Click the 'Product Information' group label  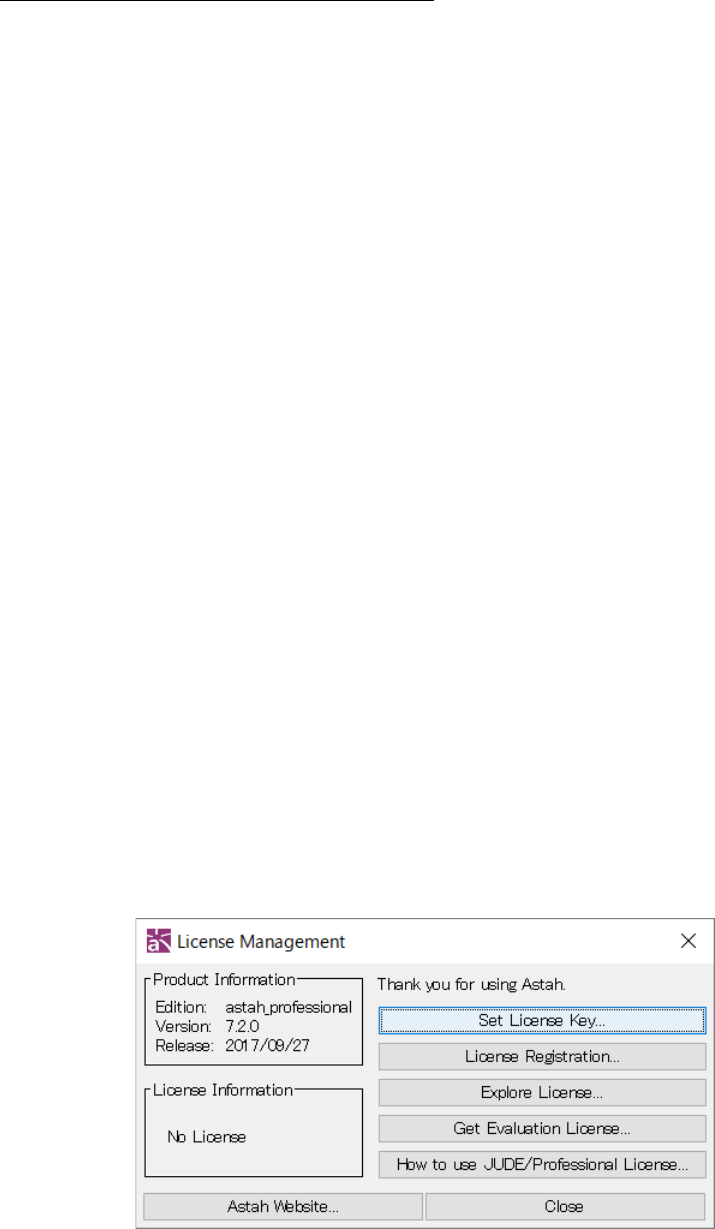(x=224, y=980)
